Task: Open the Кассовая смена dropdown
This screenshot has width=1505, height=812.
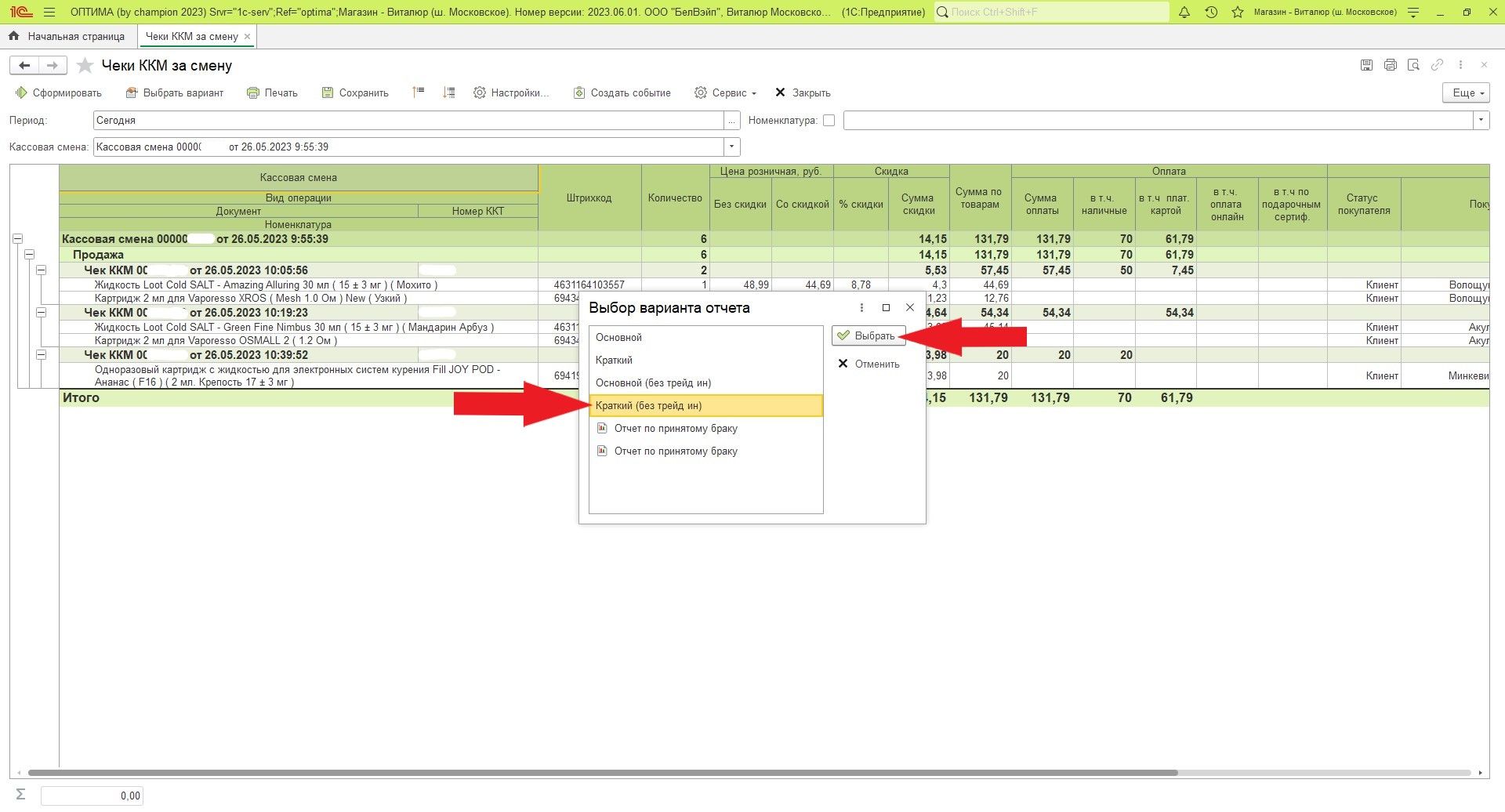Action: pos(731,147)
